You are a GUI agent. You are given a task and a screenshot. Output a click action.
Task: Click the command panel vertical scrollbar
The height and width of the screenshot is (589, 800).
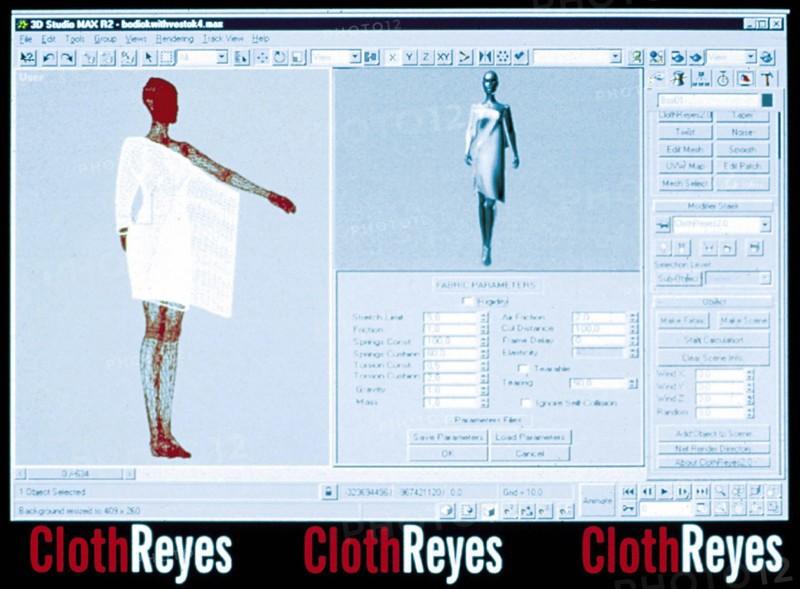[x=779, y=136]
